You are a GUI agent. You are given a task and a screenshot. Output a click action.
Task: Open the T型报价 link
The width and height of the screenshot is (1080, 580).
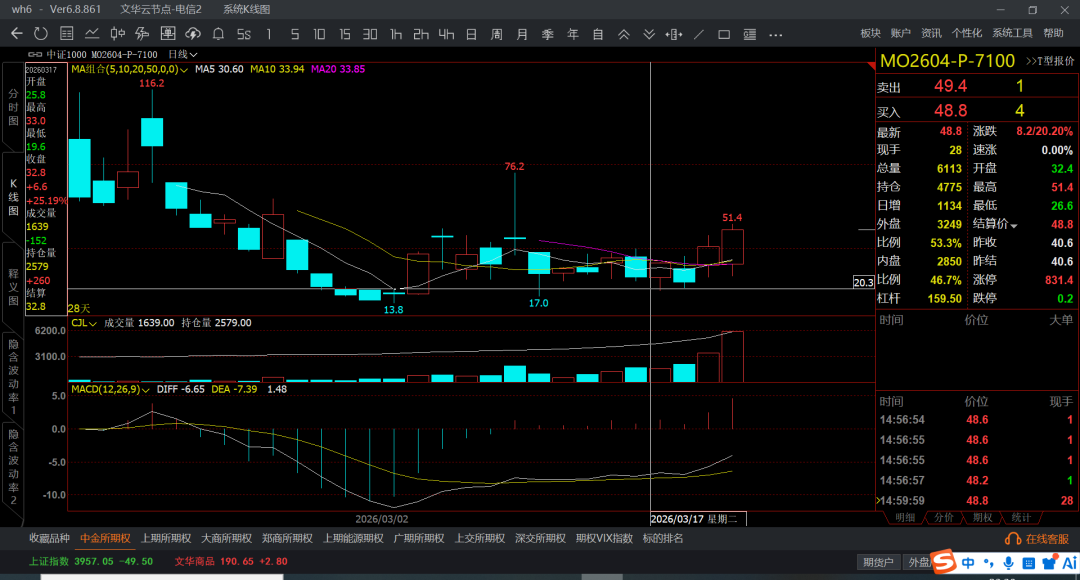1050,61
